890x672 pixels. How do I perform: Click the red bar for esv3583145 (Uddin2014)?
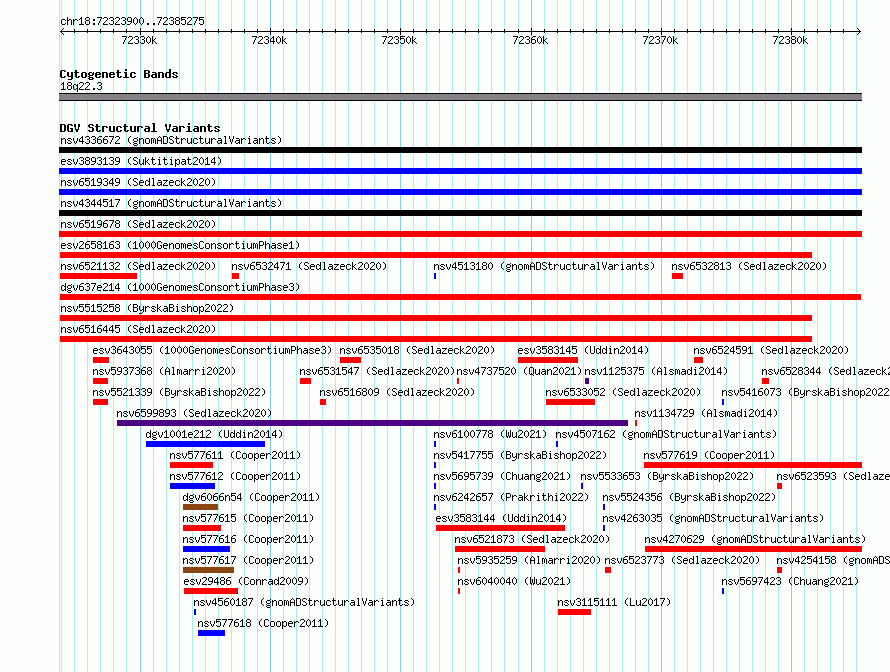pos(548,360)
